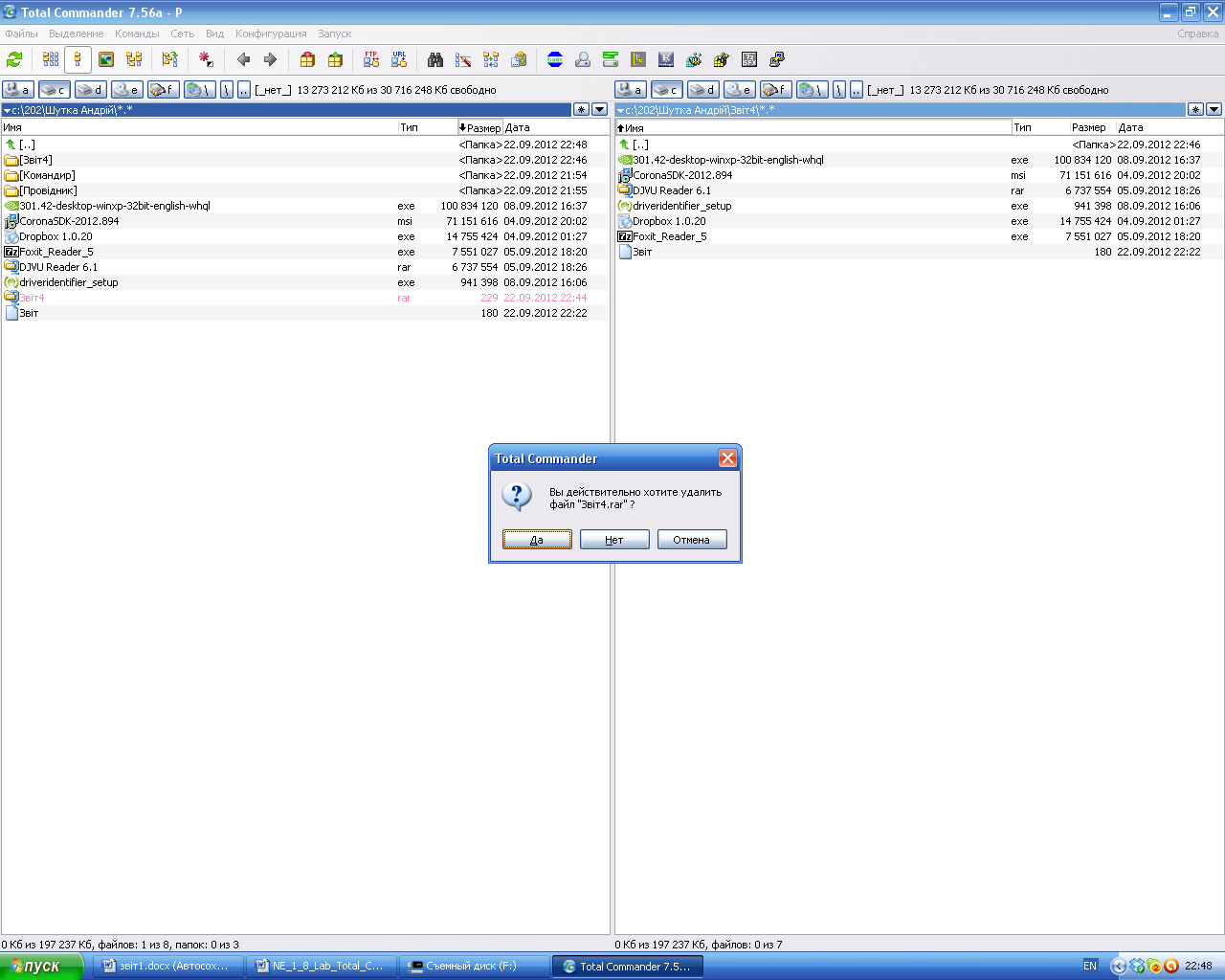Click the Unpack files box icon
Viewport: 1225px width, 980px height.
[335, 59]
